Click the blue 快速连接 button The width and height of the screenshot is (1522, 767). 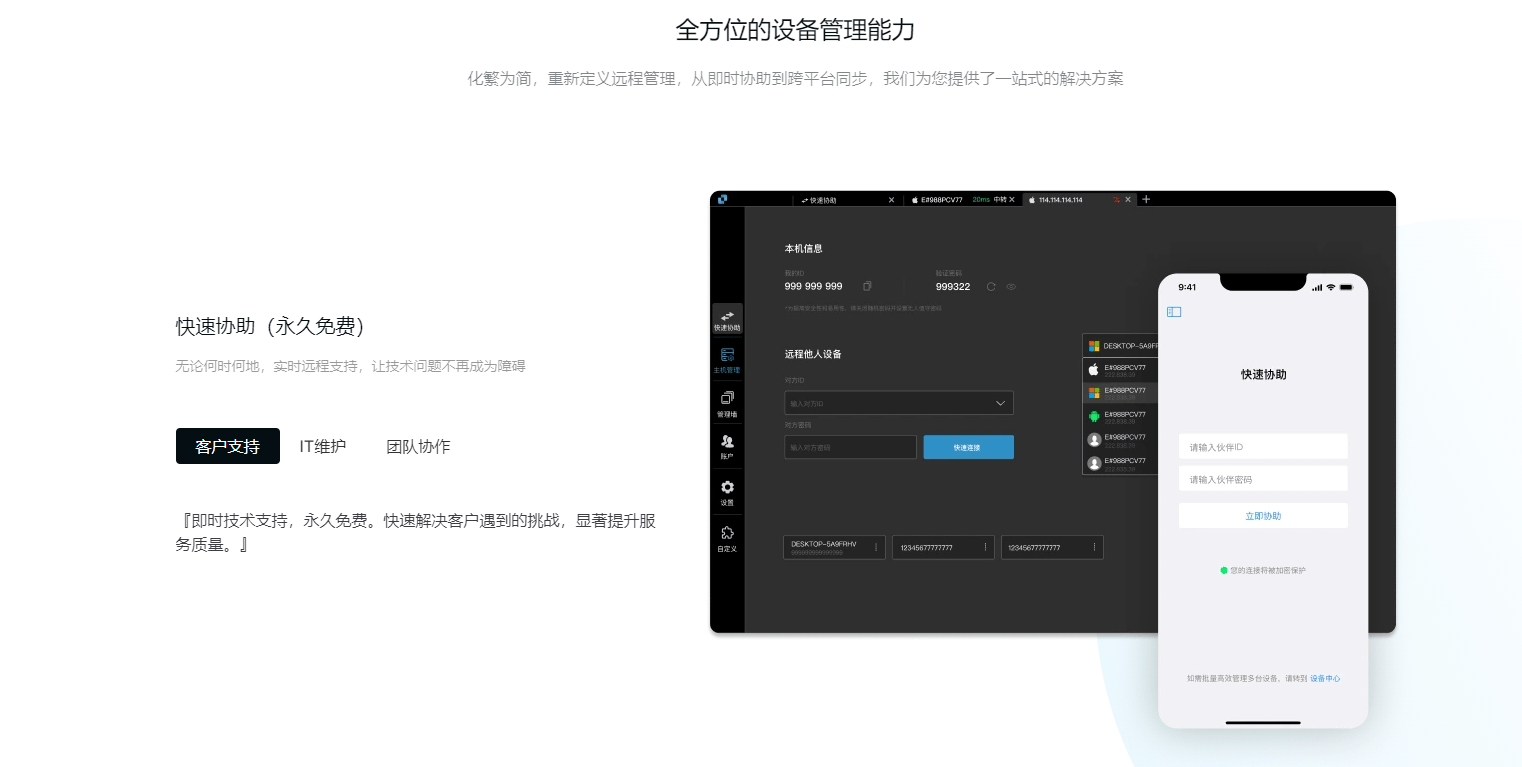point(968,447)
